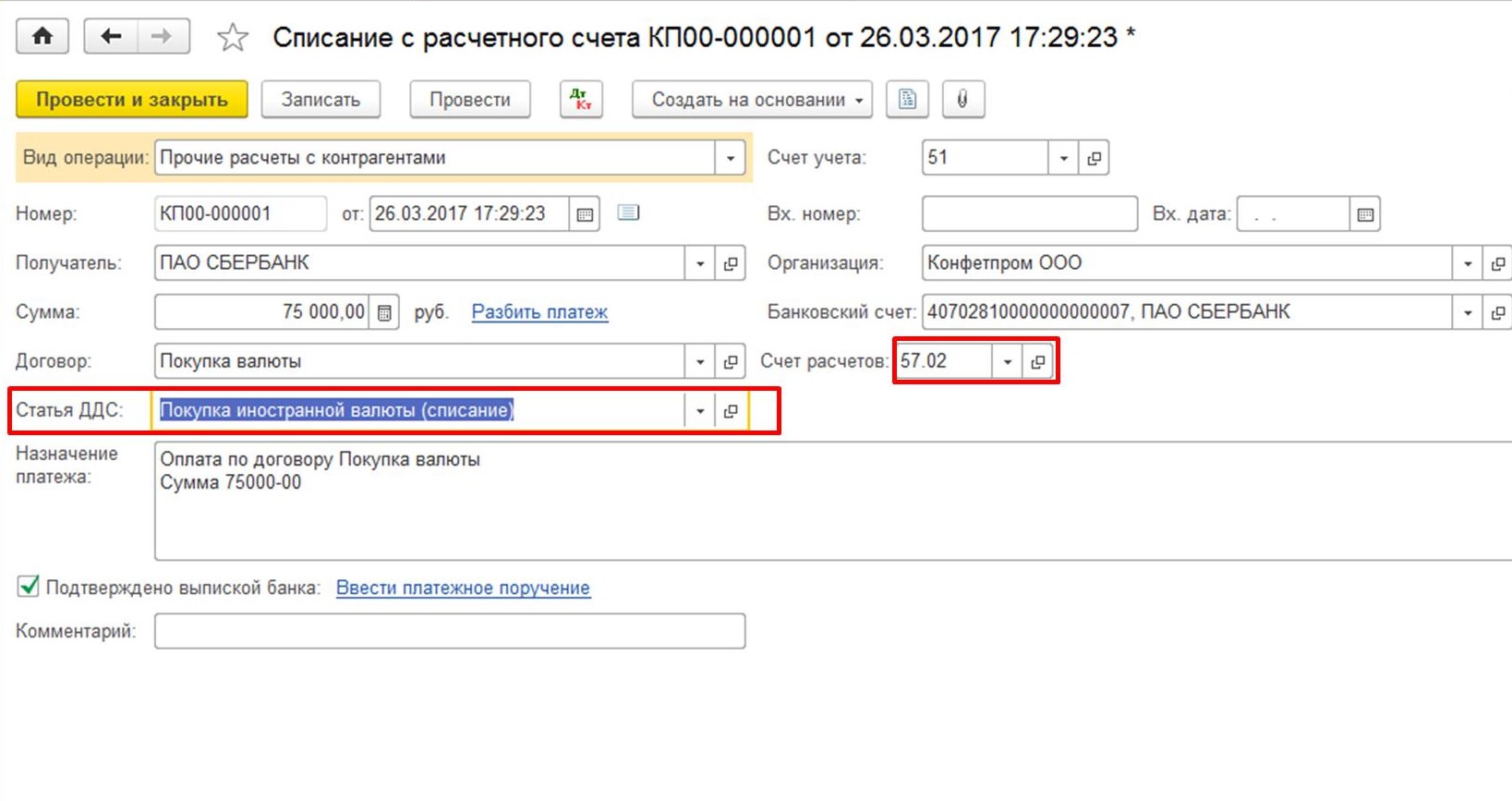This screenshot has height=801, width=1512.
Task: Expand the Договор dropdown list
Action: tap(700, 362)
